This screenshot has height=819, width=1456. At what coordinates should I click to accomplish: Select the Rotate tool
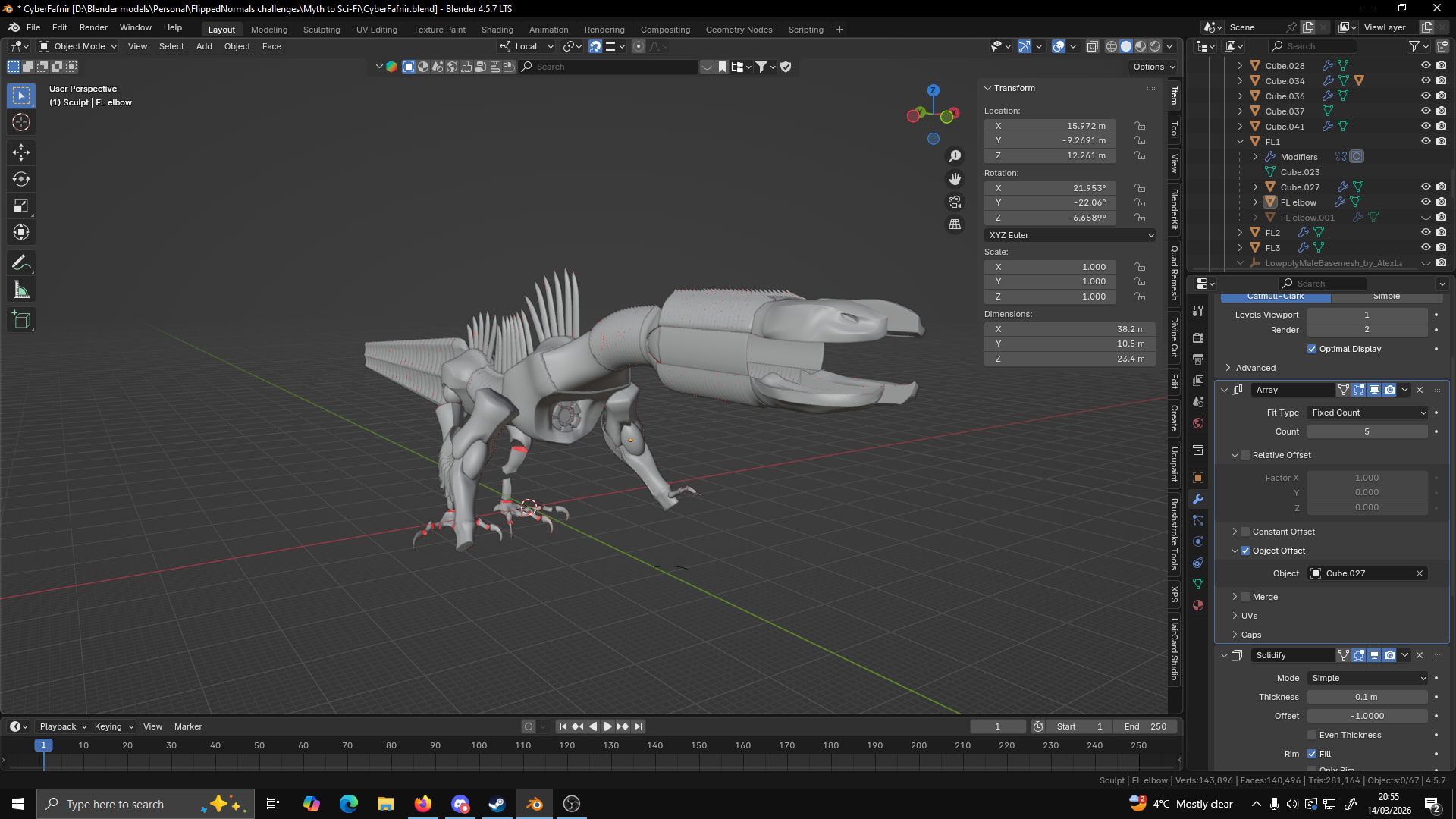point(21,179)
